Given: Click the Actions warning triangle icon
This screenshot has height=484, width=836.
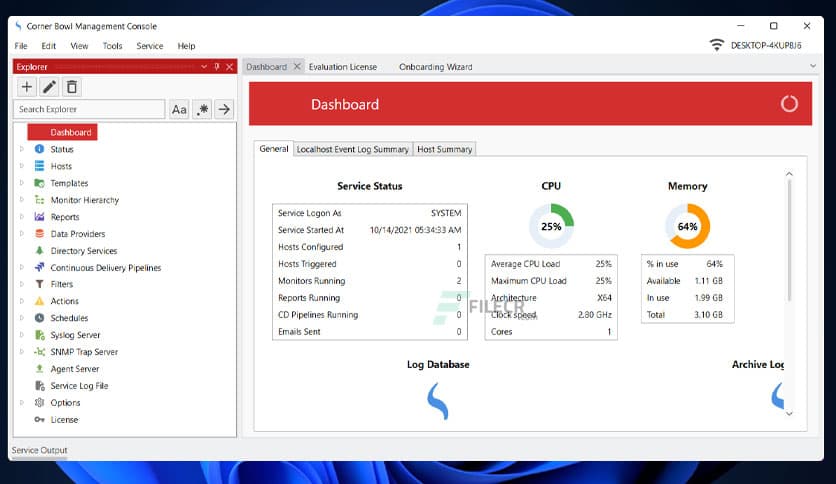Looking at the screenshot, I should coord(39,301).
